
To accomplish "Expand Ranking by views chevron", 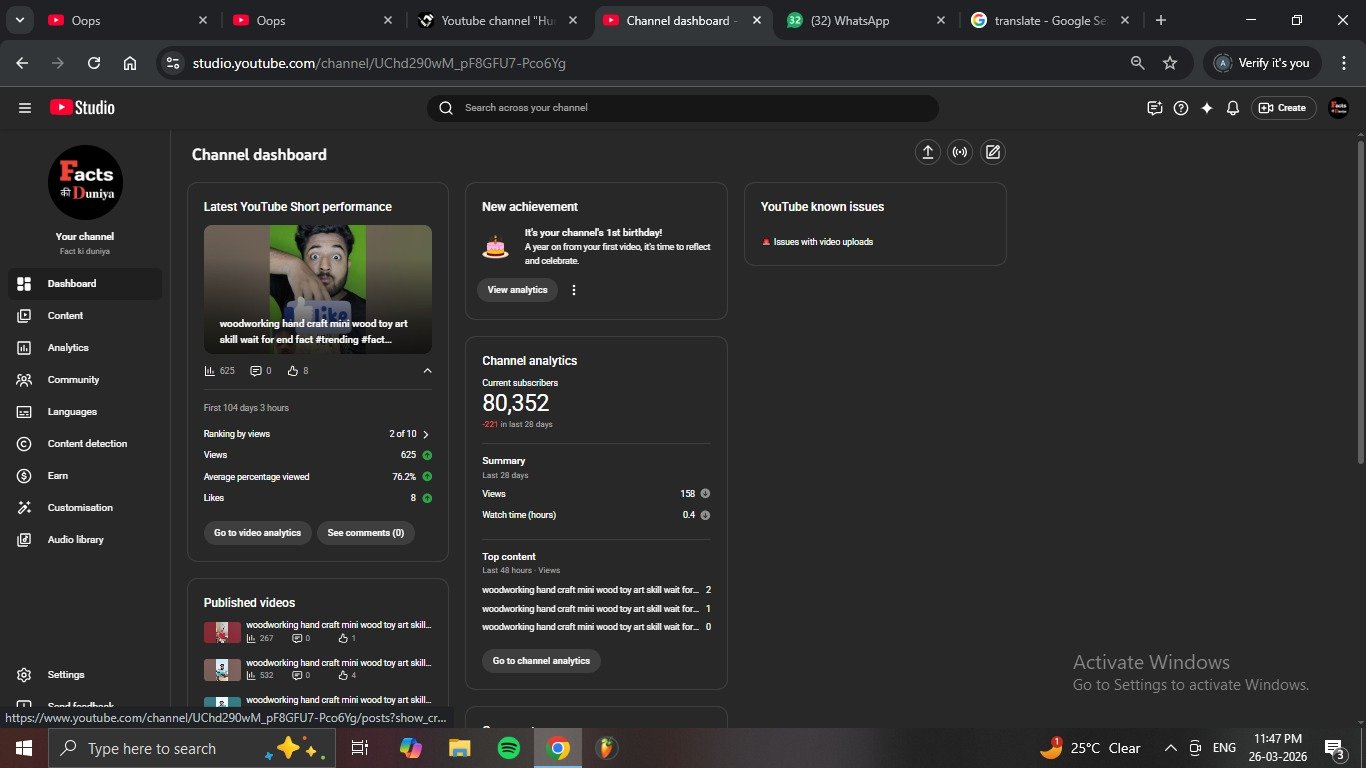I will (426, 435).
